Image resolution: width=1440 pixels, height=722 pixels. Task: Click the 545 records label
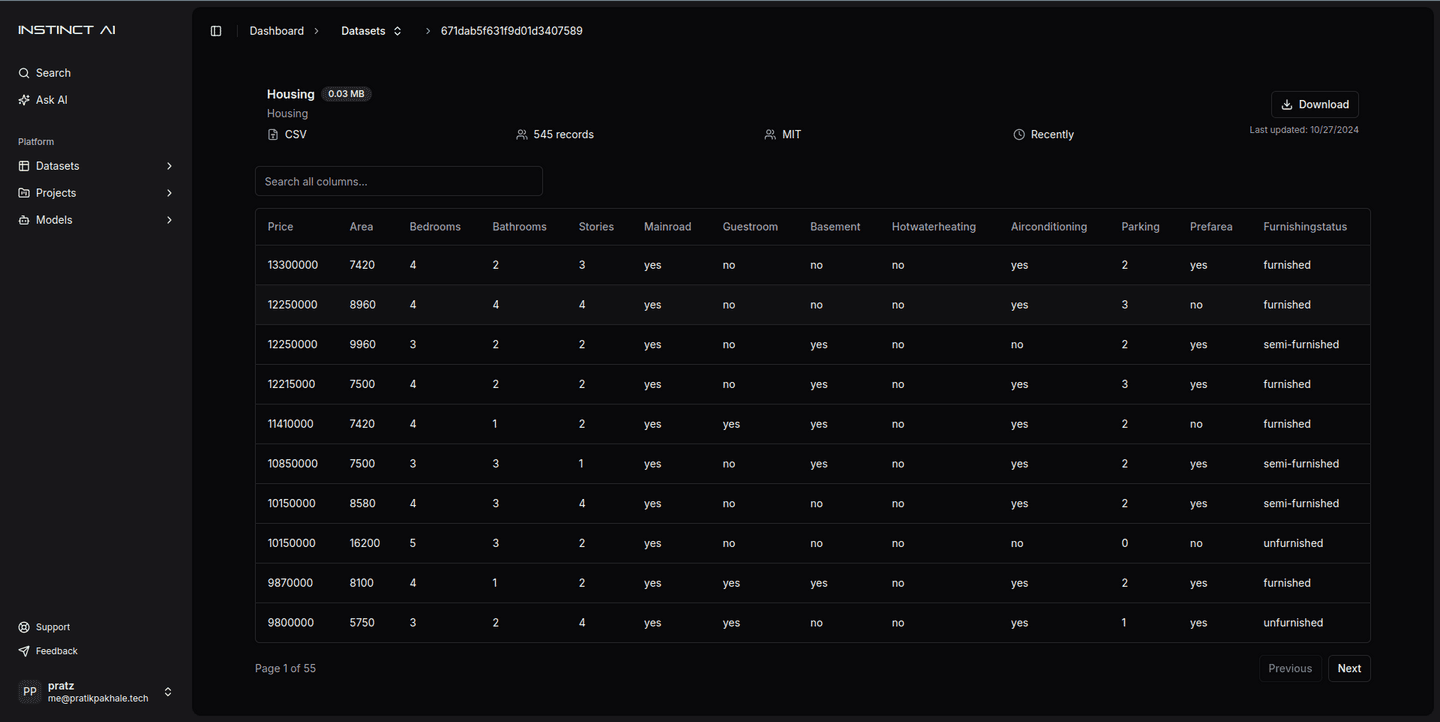point(563,134)
